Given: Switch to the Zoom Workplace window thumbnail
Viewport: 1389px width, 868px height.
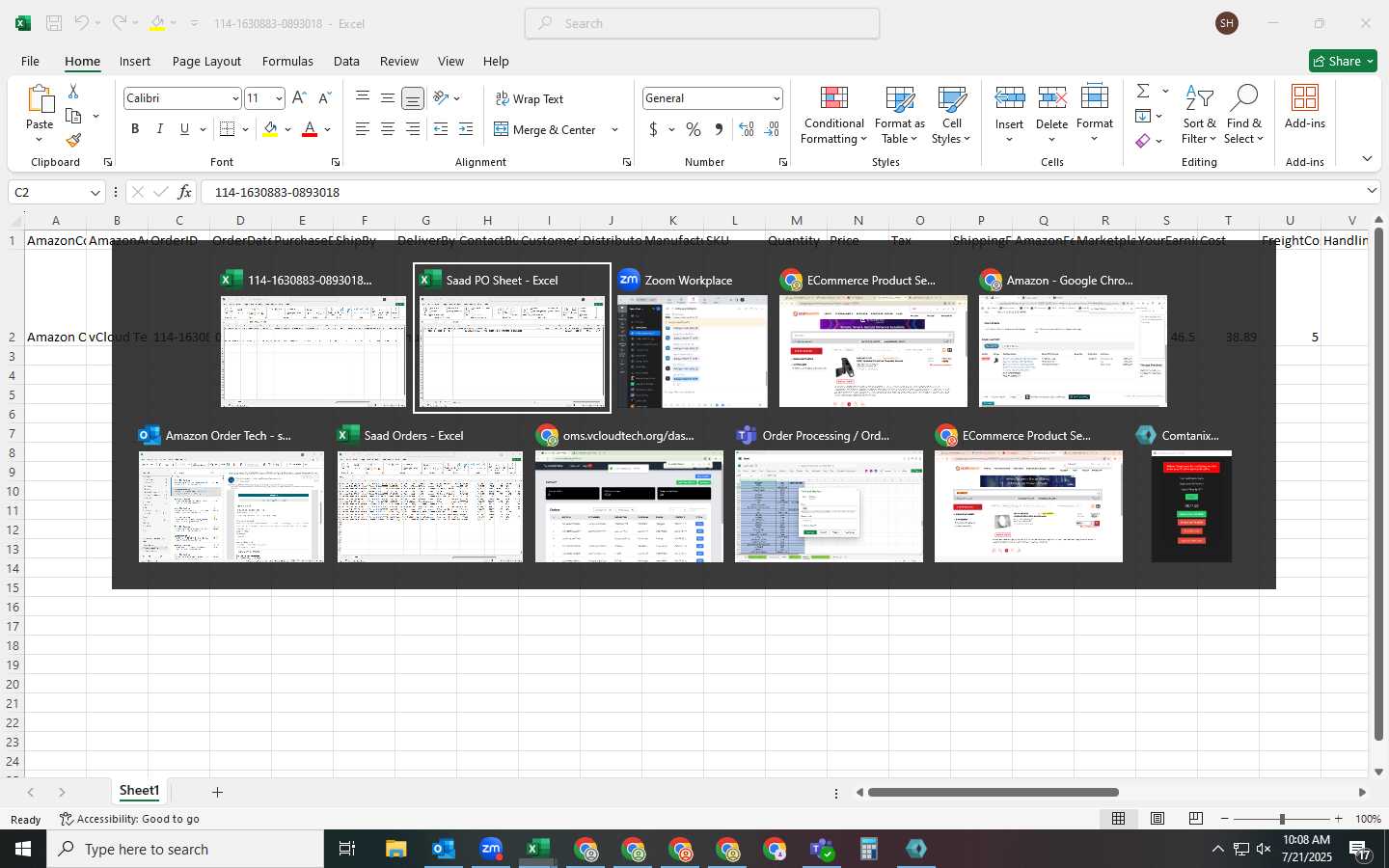Looking at the screenshot, I should coord(693,338).
